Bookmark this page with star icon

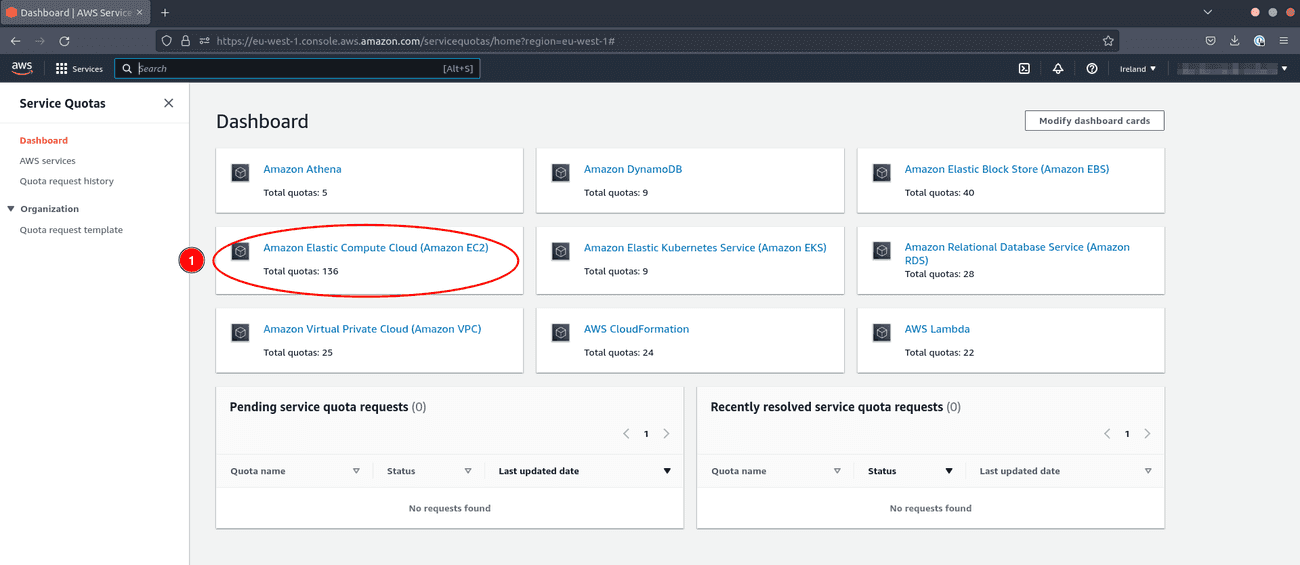(1108, 41)
